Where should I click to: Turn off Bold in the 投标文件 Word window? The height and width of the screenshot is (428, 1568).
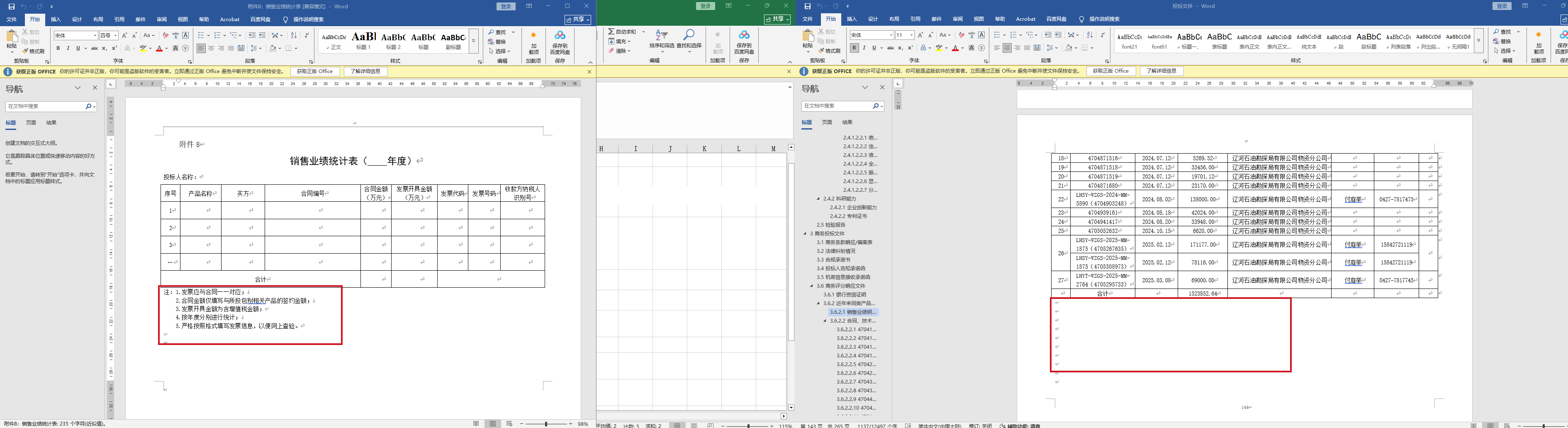(x=854, y=47)
